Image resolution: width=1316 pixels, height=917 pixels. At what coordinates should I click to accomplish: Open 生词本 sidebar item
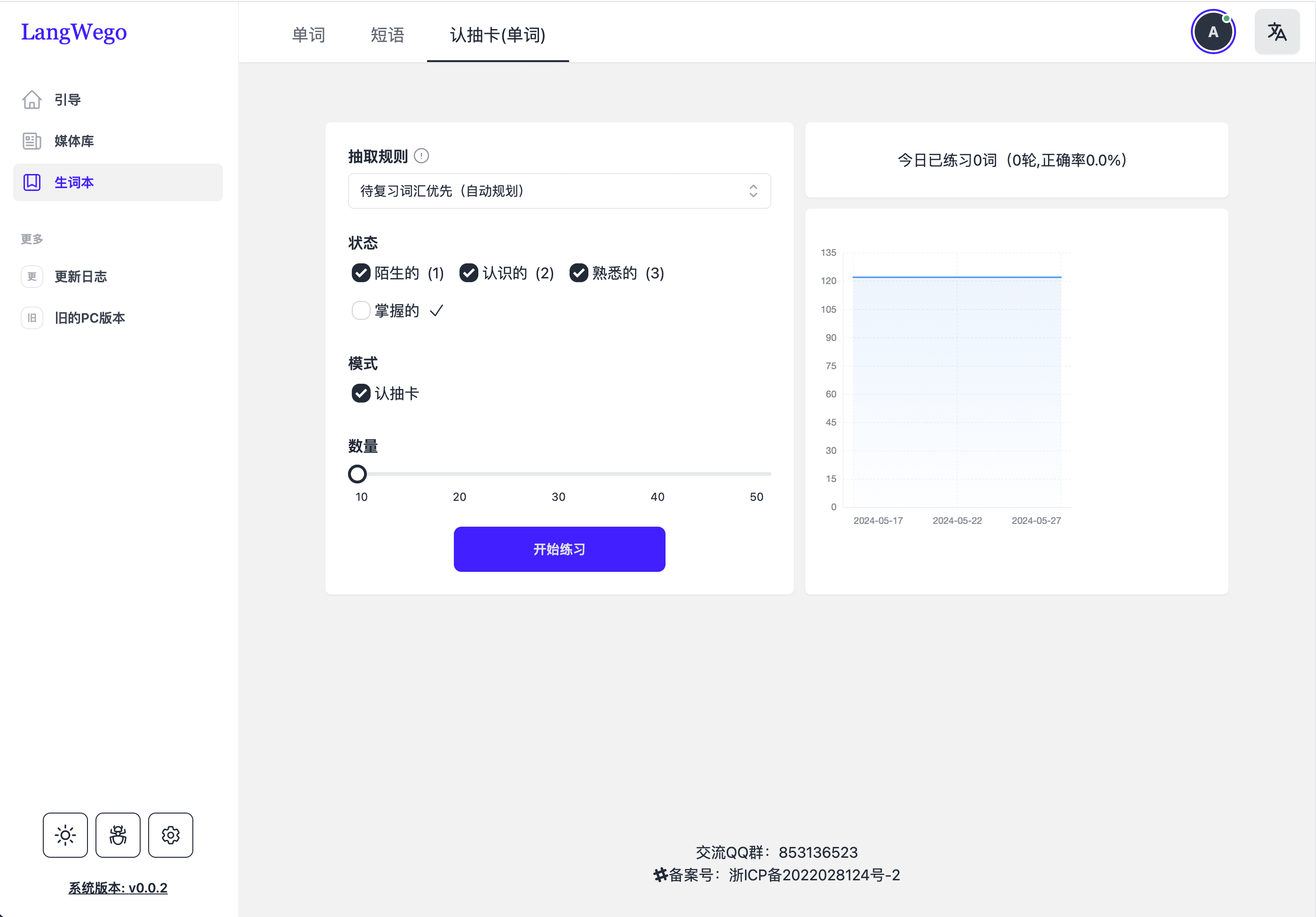tap(118, 182)
